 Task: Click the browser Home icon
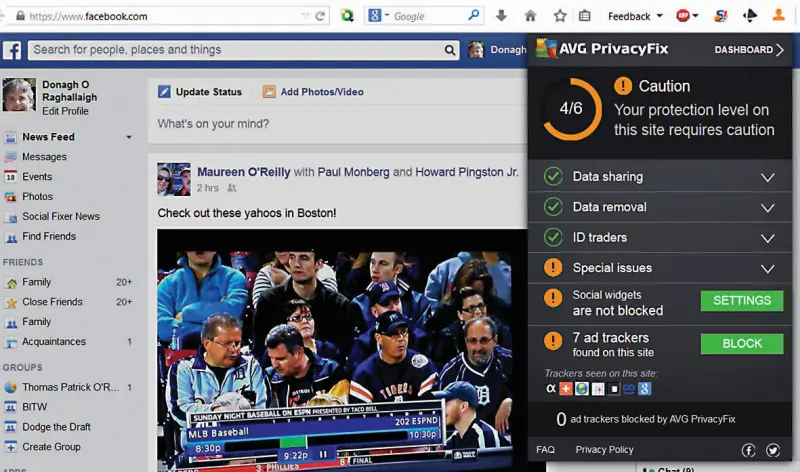(531, 16)
